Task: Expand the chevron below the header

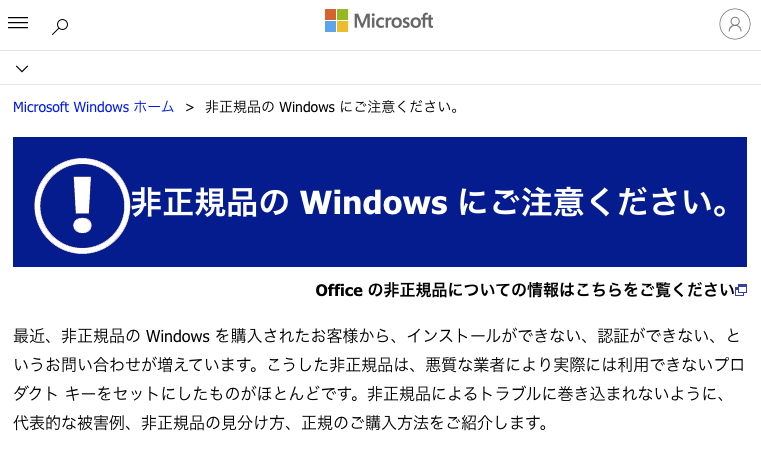Action: (x=22, y=69)
